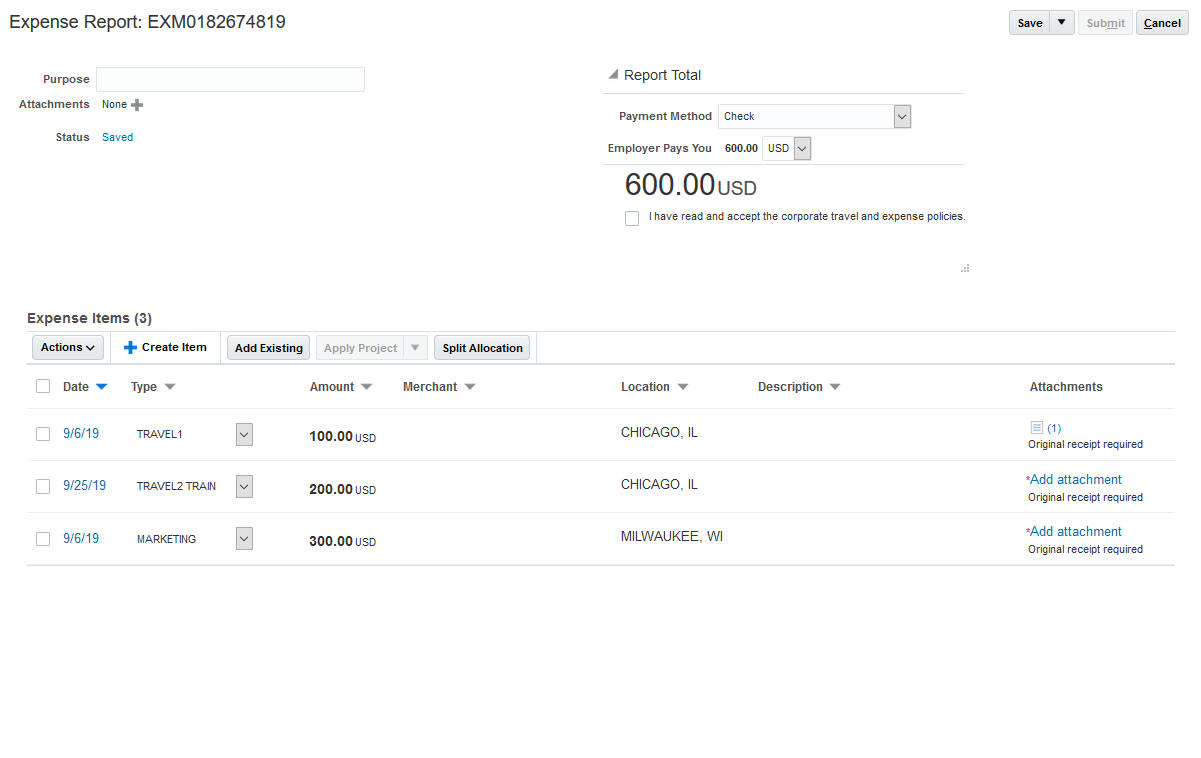This screenshot has height=758, width=1201.
Task: Click the 300.00 USD amount
Action: [x=342, y=541]
